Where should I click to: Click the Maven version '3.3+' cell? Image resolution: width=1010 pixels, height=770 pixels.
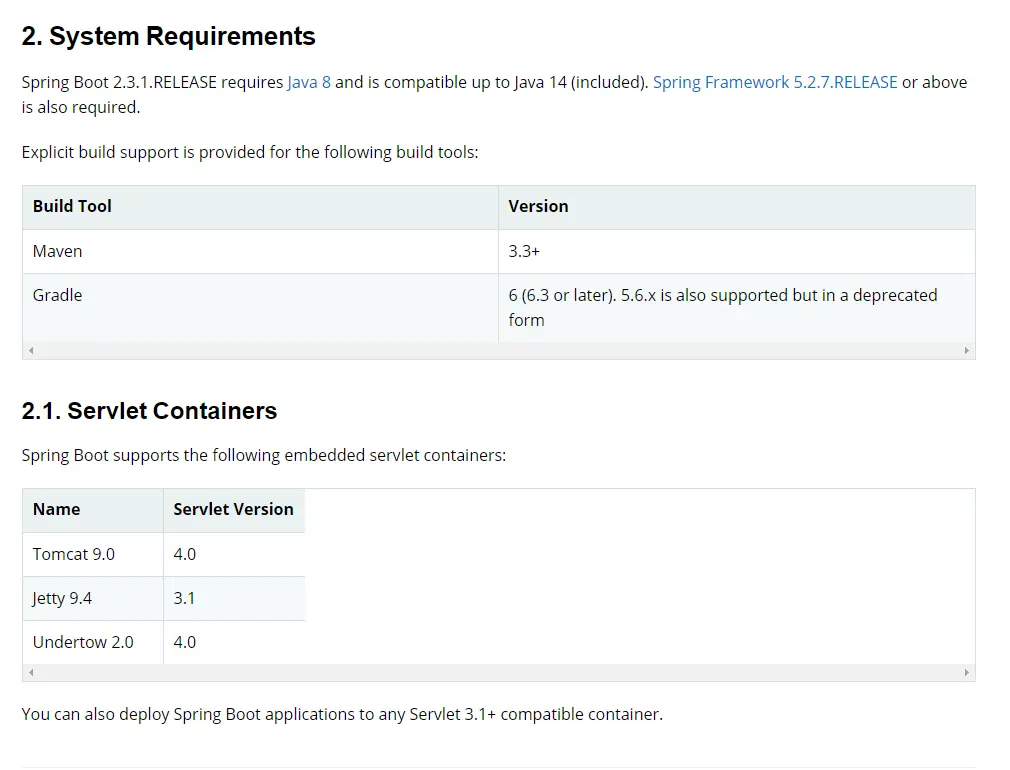click(x=524, y=251)
